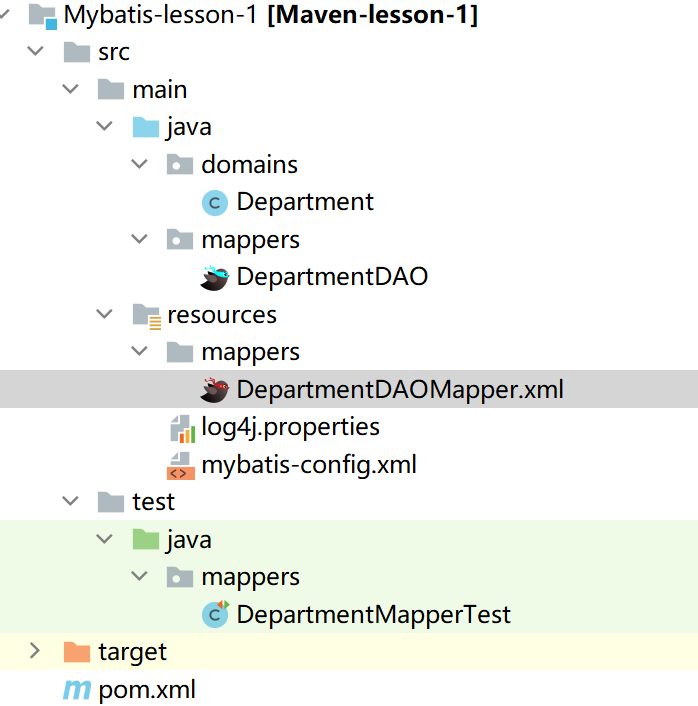Click the mappers package icon under main java
This screenshot has height=706, width=698.
click(x=180, y=240)
